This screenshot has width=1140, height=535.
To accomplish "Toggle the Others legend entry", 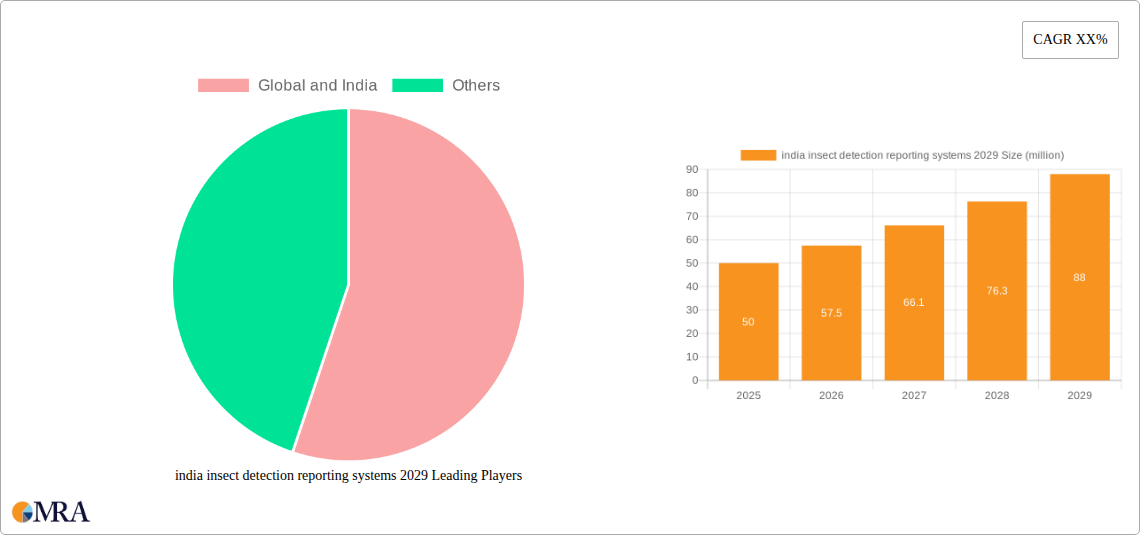I will pyautogui.click(x=446, y=85).
